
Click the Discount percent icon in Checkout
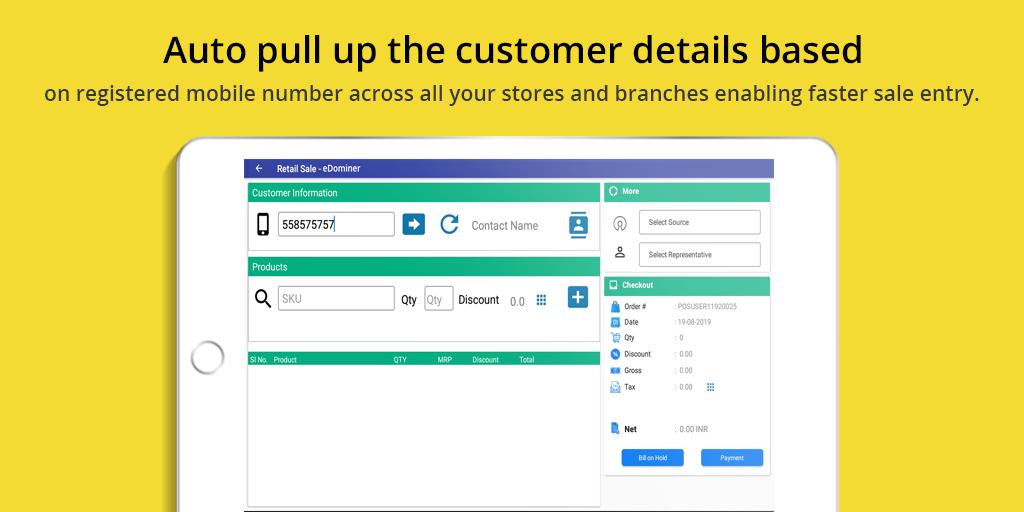(615, 354)
